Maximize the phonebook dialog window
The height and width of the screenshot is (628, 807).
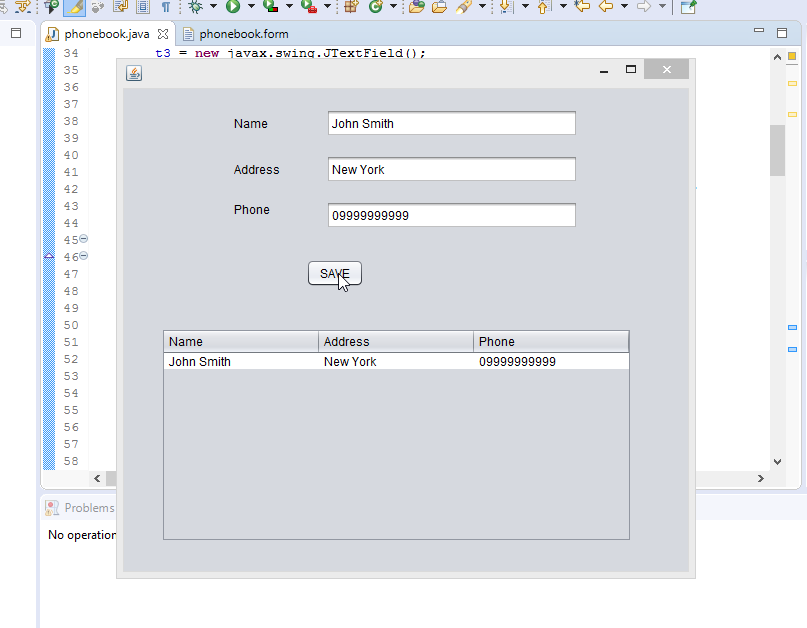pos(630,69)
